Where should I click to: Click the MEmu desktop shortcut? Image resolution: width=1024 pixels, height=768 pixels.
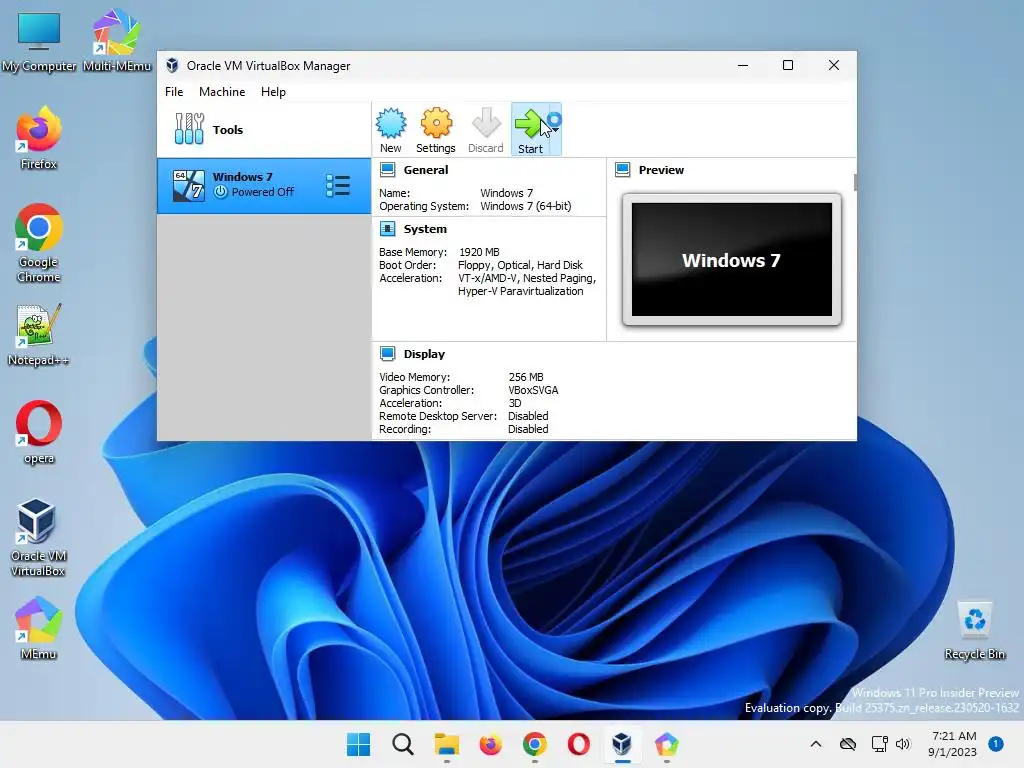(39, 628)
